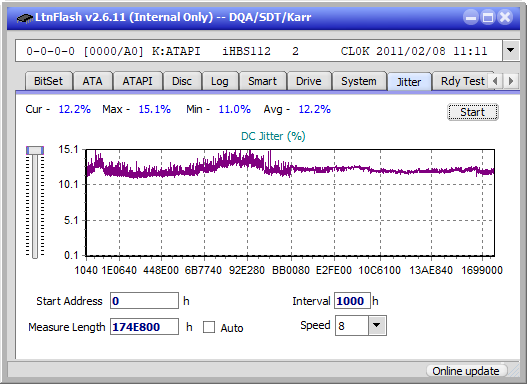The width and height of the screenshot is (527, 384).
Task: Click the Online update button
Action: click(465, 371)
